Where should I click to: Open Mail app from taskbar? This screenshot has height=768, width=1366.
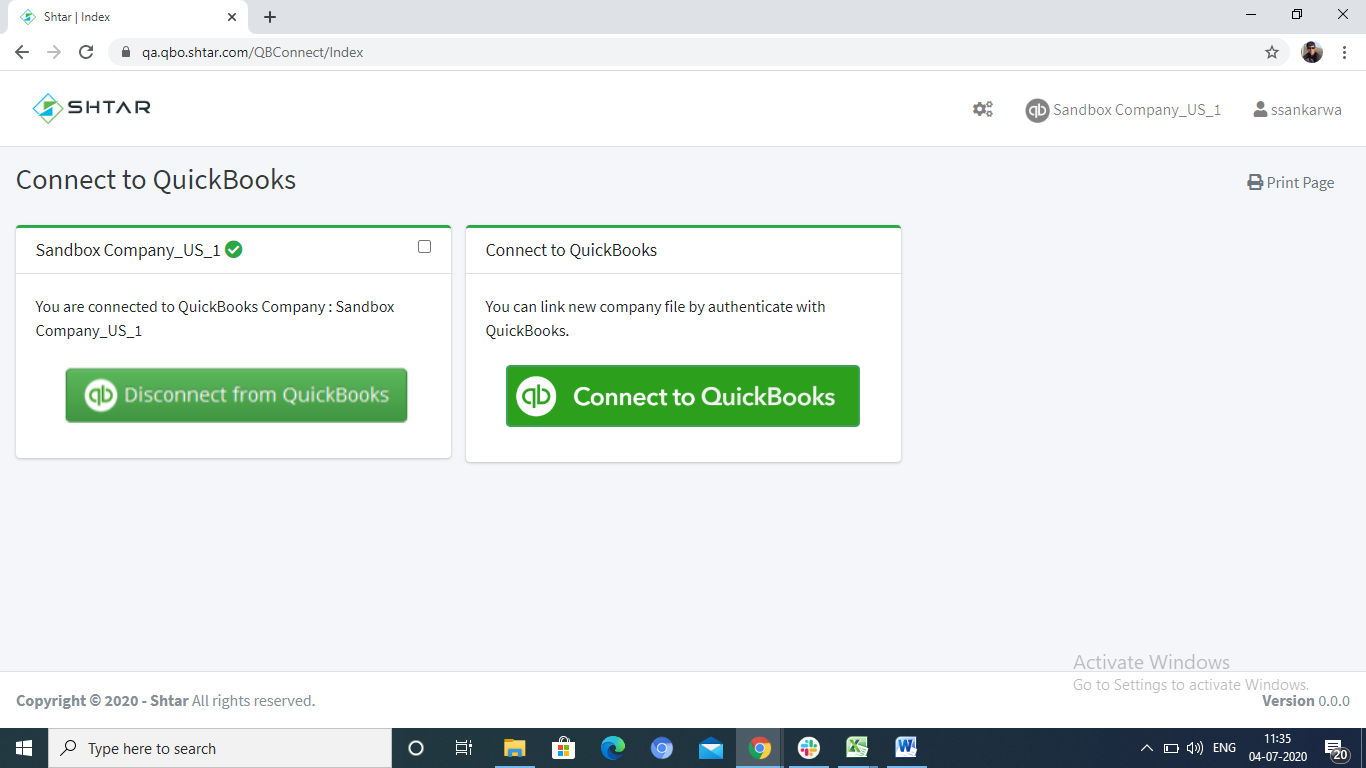pyautogui.click(x=711, y=748)
